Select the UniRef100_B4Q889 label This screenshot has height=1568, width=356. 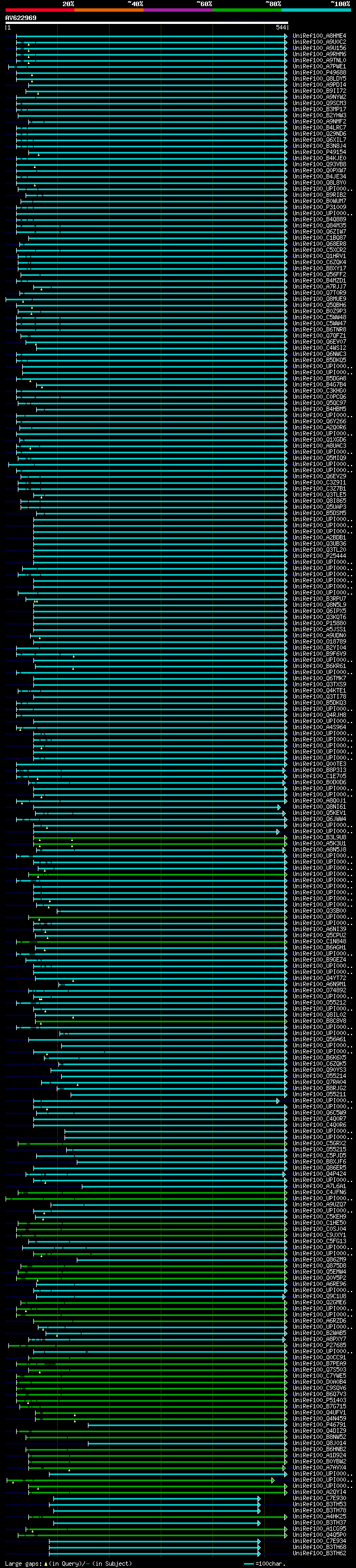point(319,219)
